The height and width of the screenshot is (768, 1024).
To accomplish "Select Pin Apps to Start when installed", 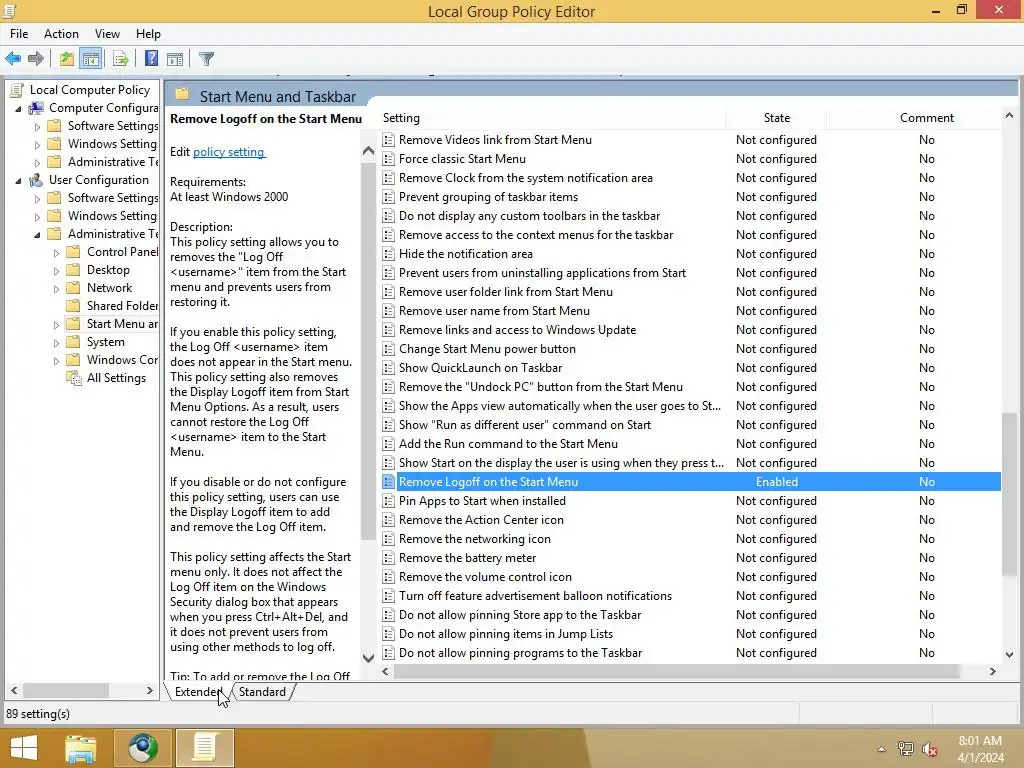I will (482, 501).
